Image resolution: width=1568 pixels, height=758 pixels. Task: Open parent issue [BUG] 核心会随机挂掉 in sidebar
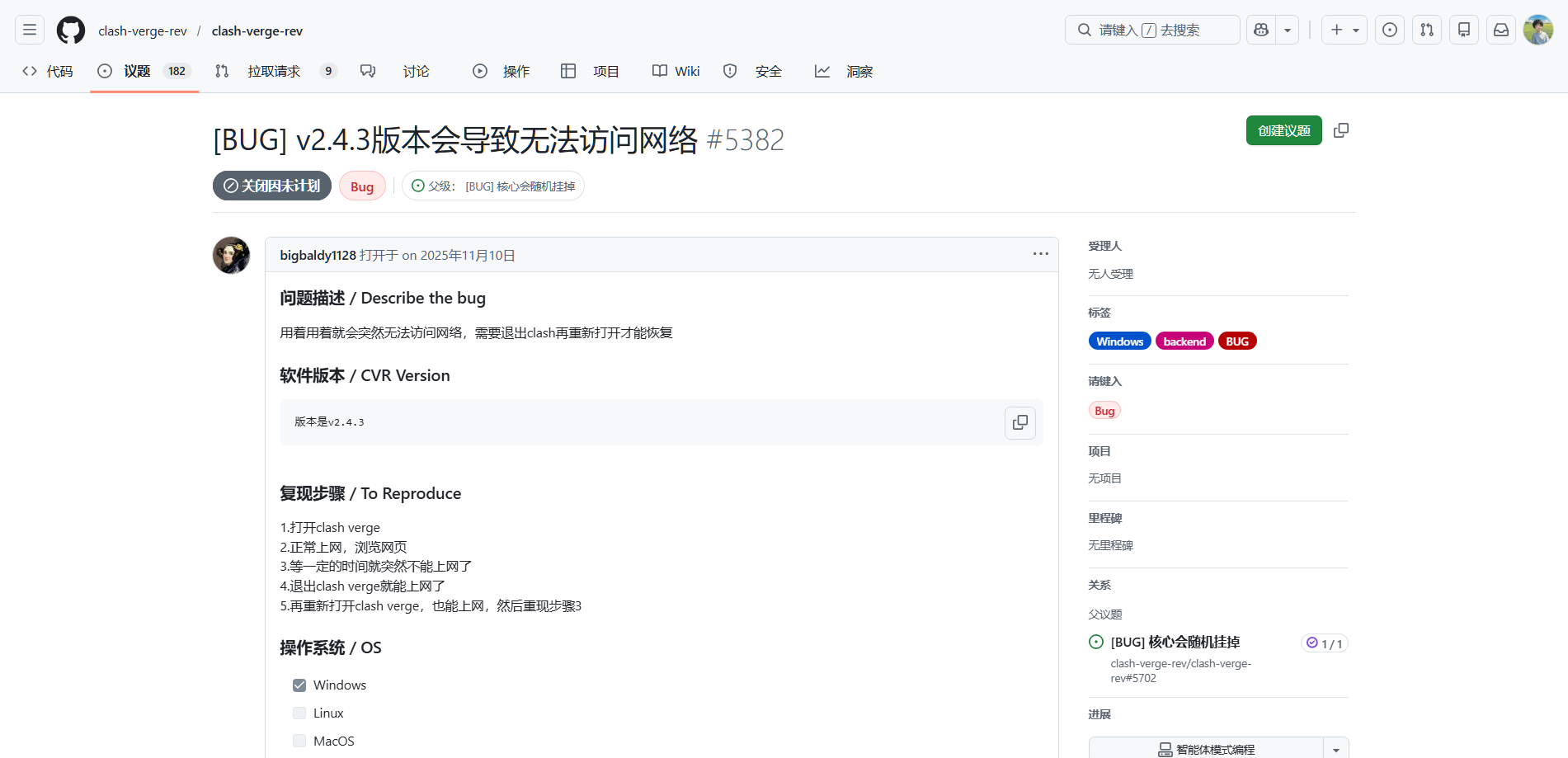(1175, 643)
